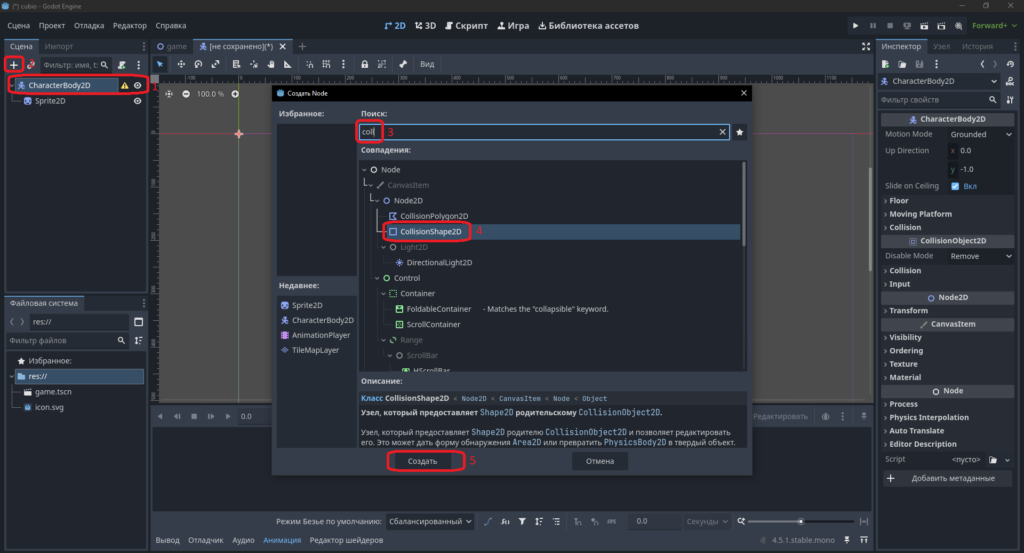Screen dimensions: 1024x553
Task: Select the Rotate tool in viewport toolbar
Action: coord(198,64)
